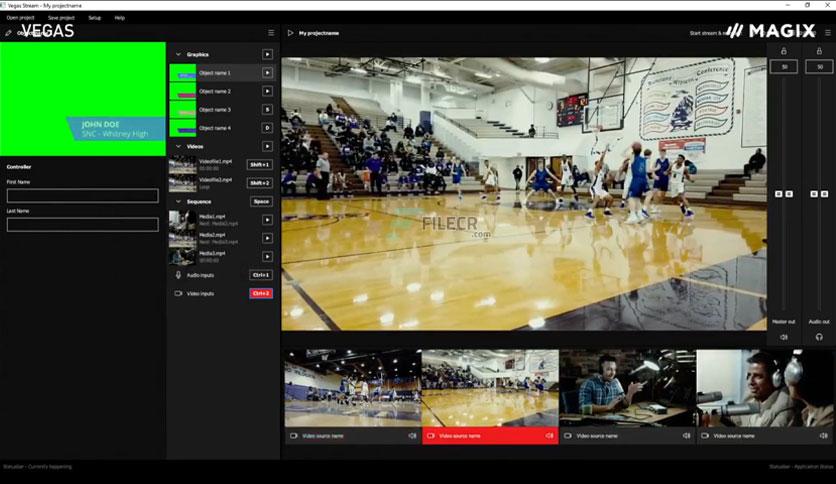This screenshot has height=484, width=836.
Task: Click the Master out fader right handle
Action: click(789, 194)
